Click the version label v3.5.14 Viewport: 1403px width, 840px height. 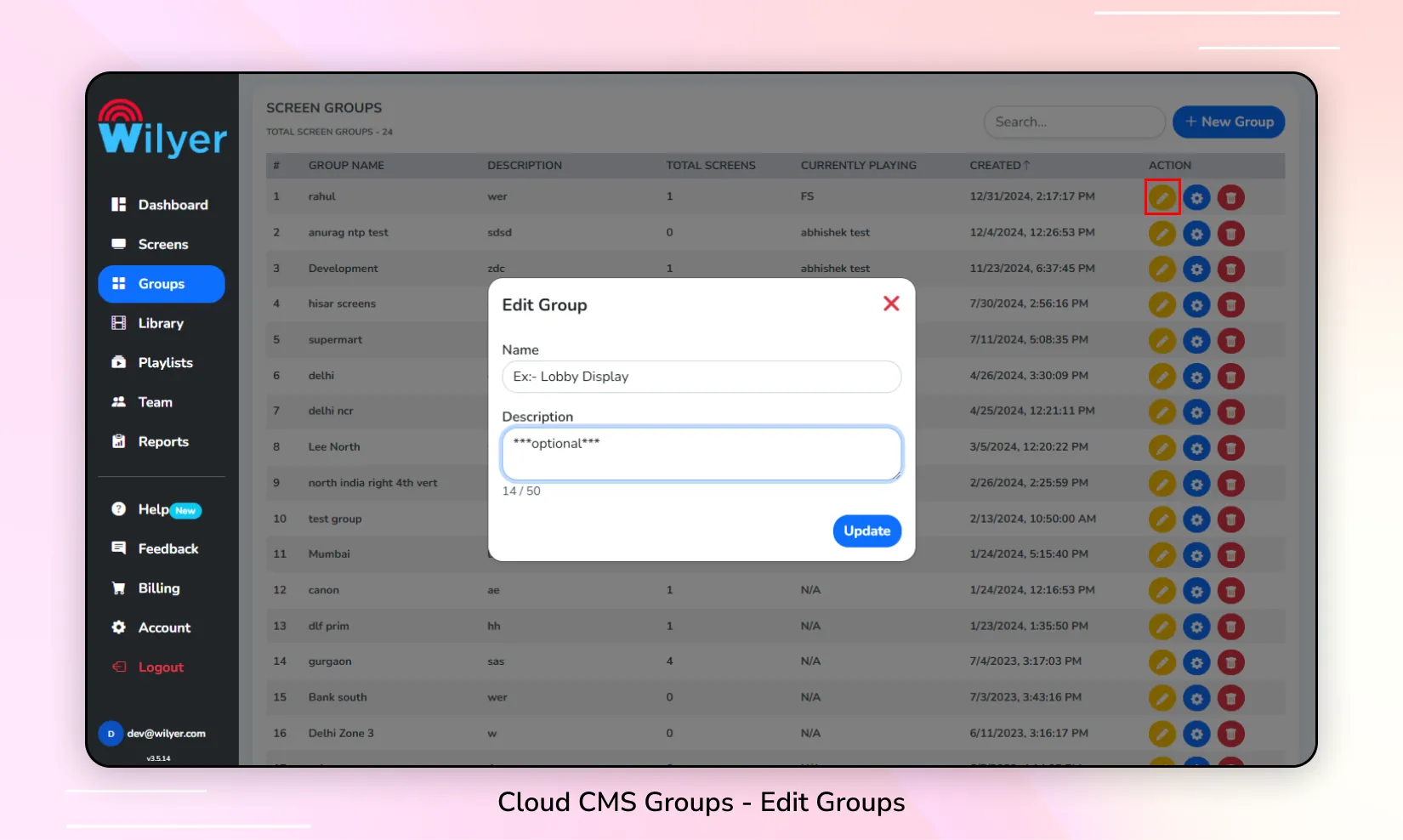[x=158, y=758]
